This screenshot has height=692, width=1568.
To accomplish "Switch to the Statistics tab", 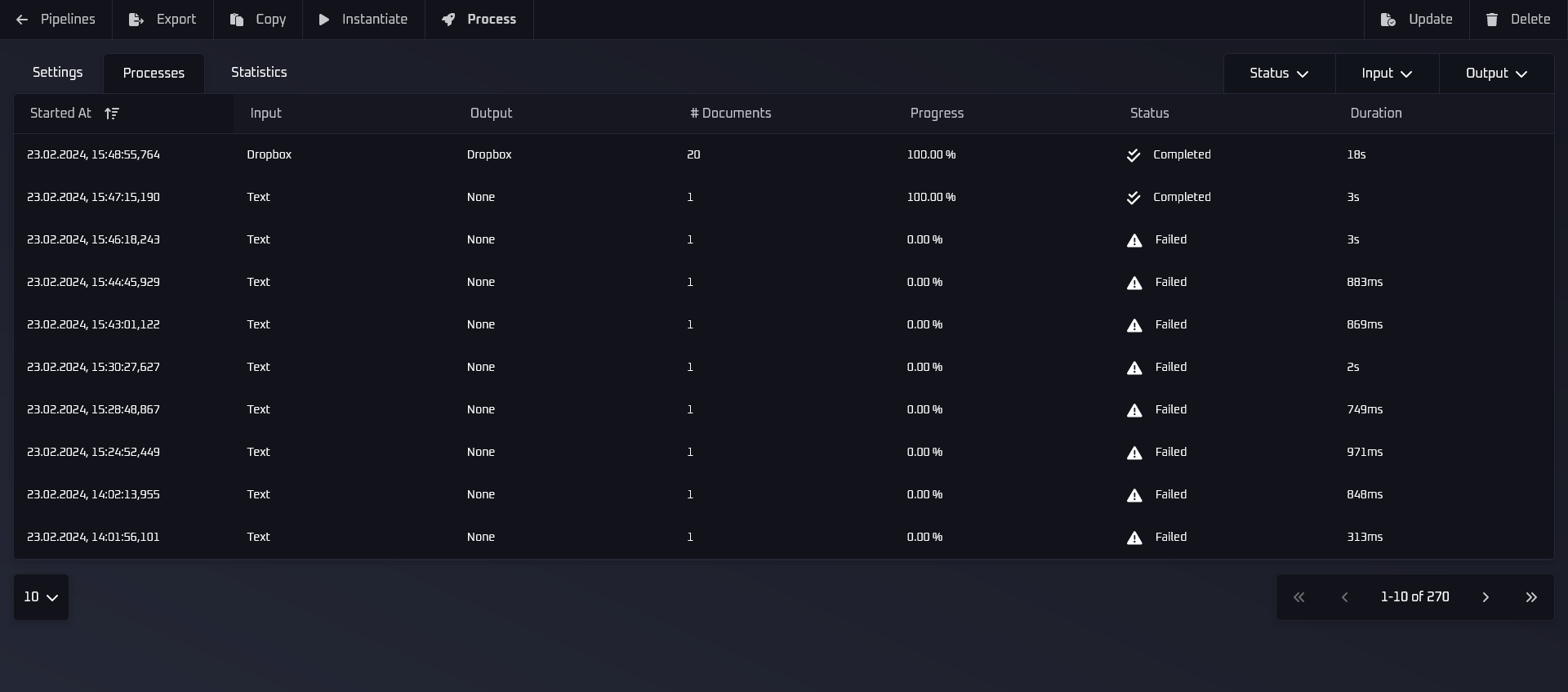I will point(259,73).
